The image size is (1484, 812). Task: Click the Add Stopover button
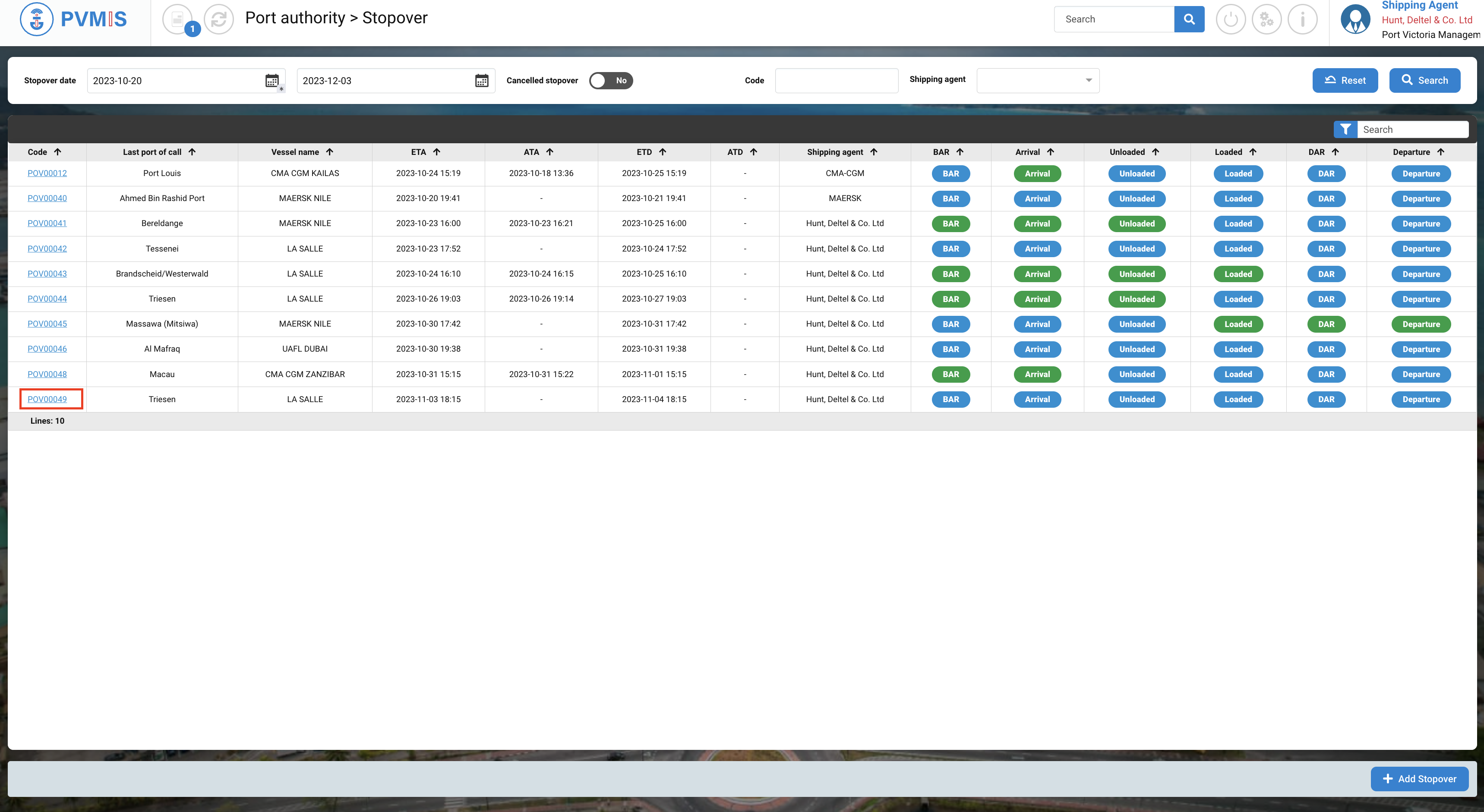[1419, 779]
